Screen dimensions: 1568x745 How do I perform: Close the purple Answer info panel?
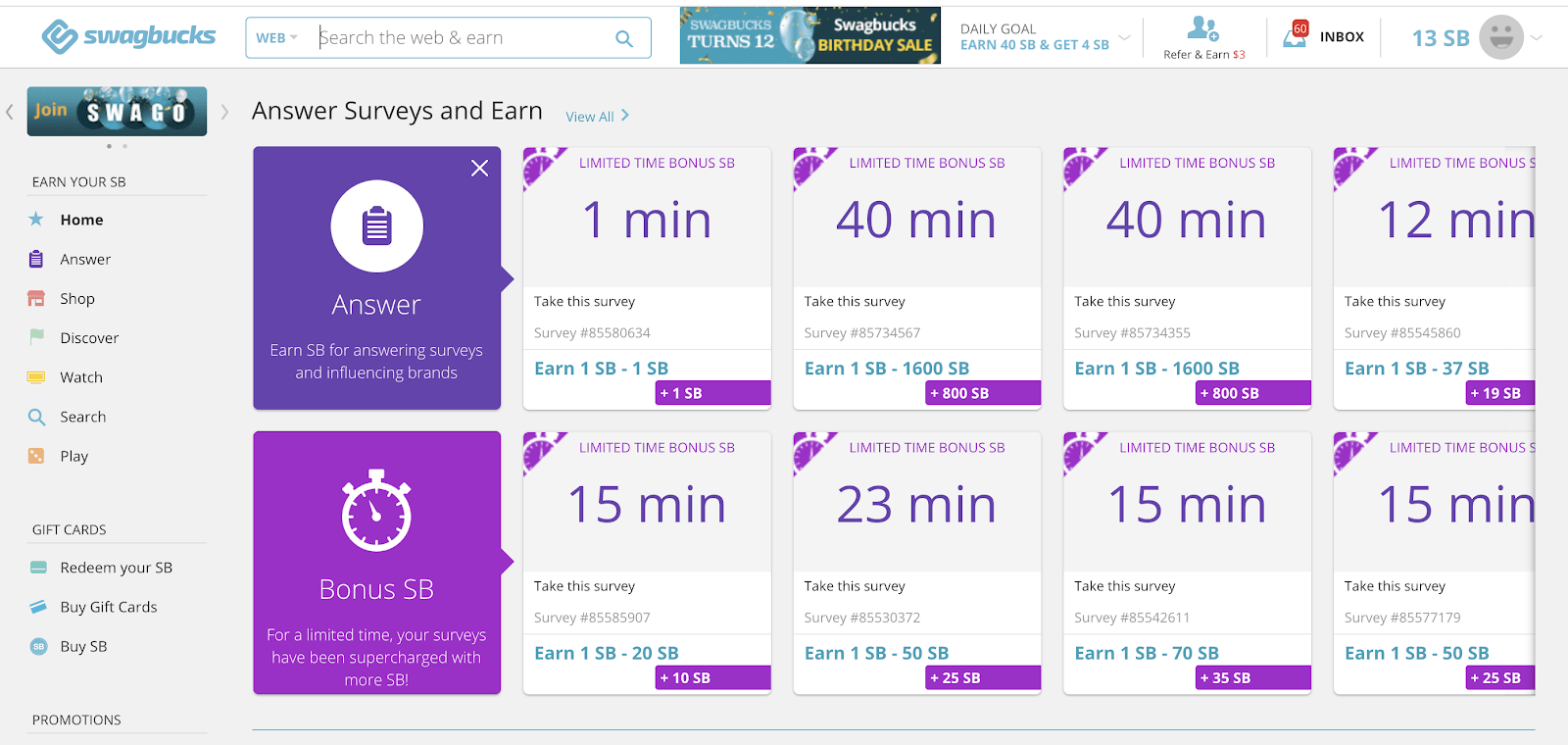[x=479, y=169]
